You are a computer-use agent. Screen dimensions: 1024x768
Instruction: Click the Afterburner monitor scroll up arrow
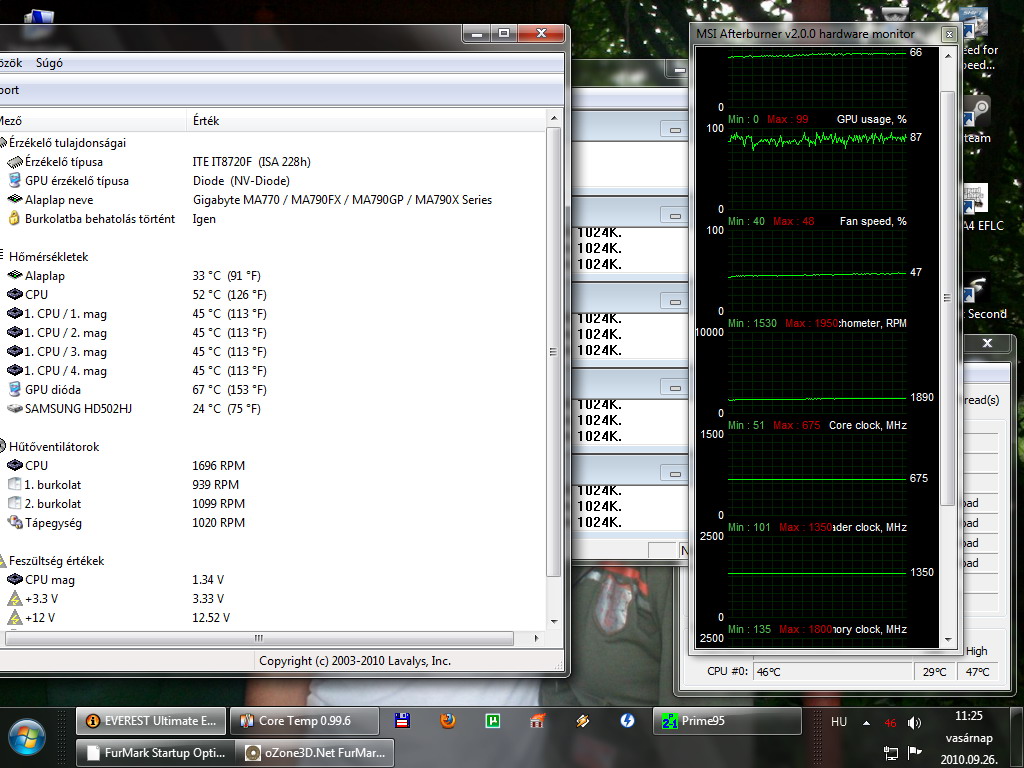click(x=948, y=56)
